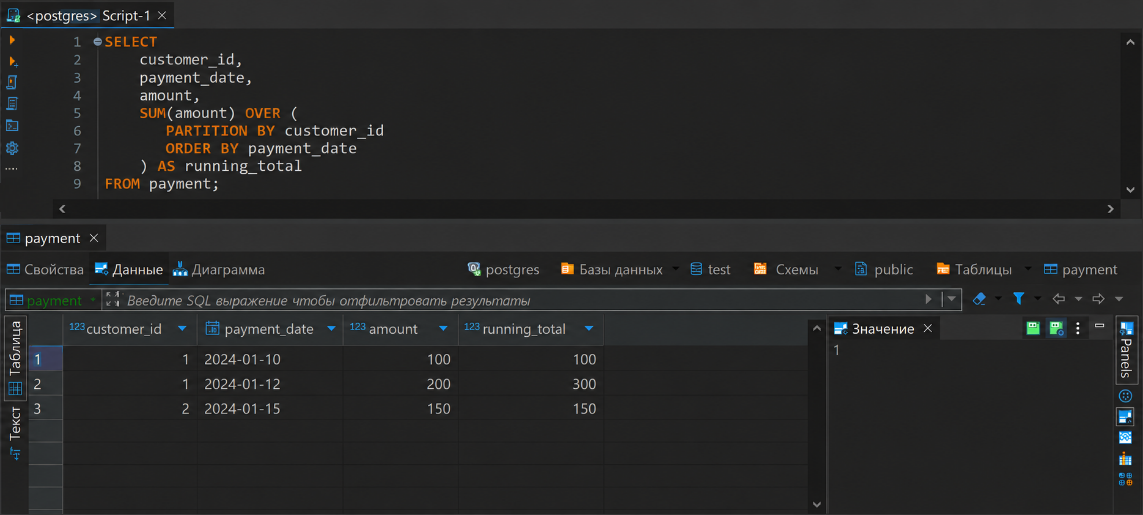Click the green save value icon
Viewport: 1143px width, 515px height.
pyautogui.click(x=1033, y=329)
